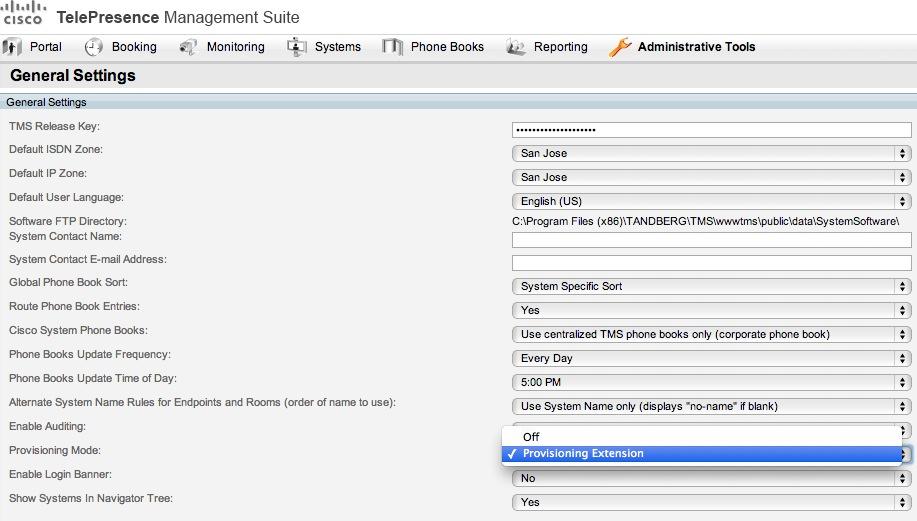This screenshot has width=917, height=521.
Task: Open the Phone Books Update Time dropdown
Action: [711, 382]
